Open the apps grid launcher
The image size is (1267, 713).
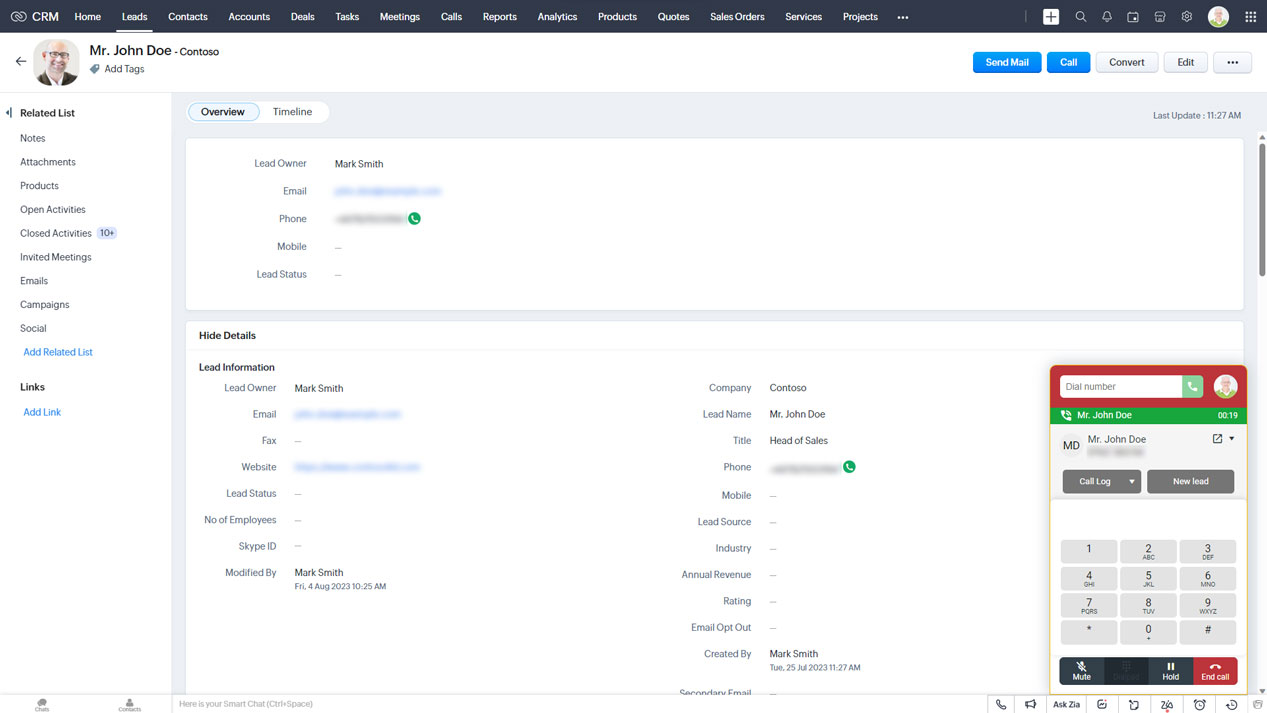point(1250,17)
